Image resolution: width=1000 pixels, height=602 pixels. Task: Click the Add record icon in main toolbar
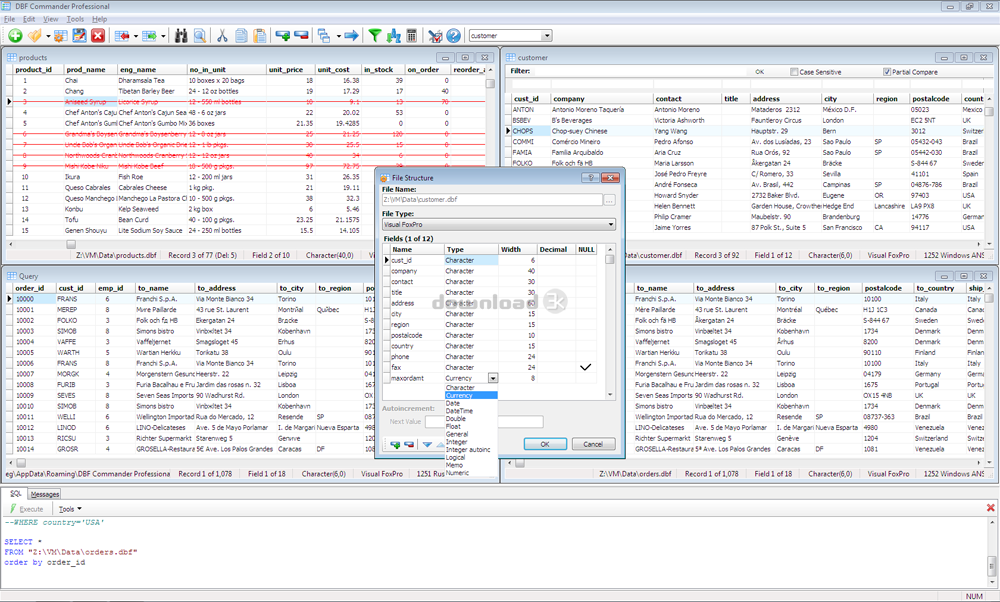coord(283,36)
